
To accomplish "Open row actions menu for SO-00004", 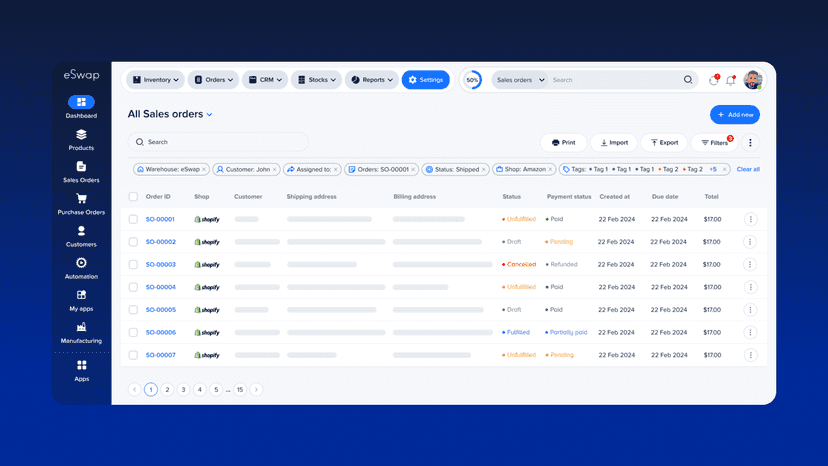I will point(750,287).
